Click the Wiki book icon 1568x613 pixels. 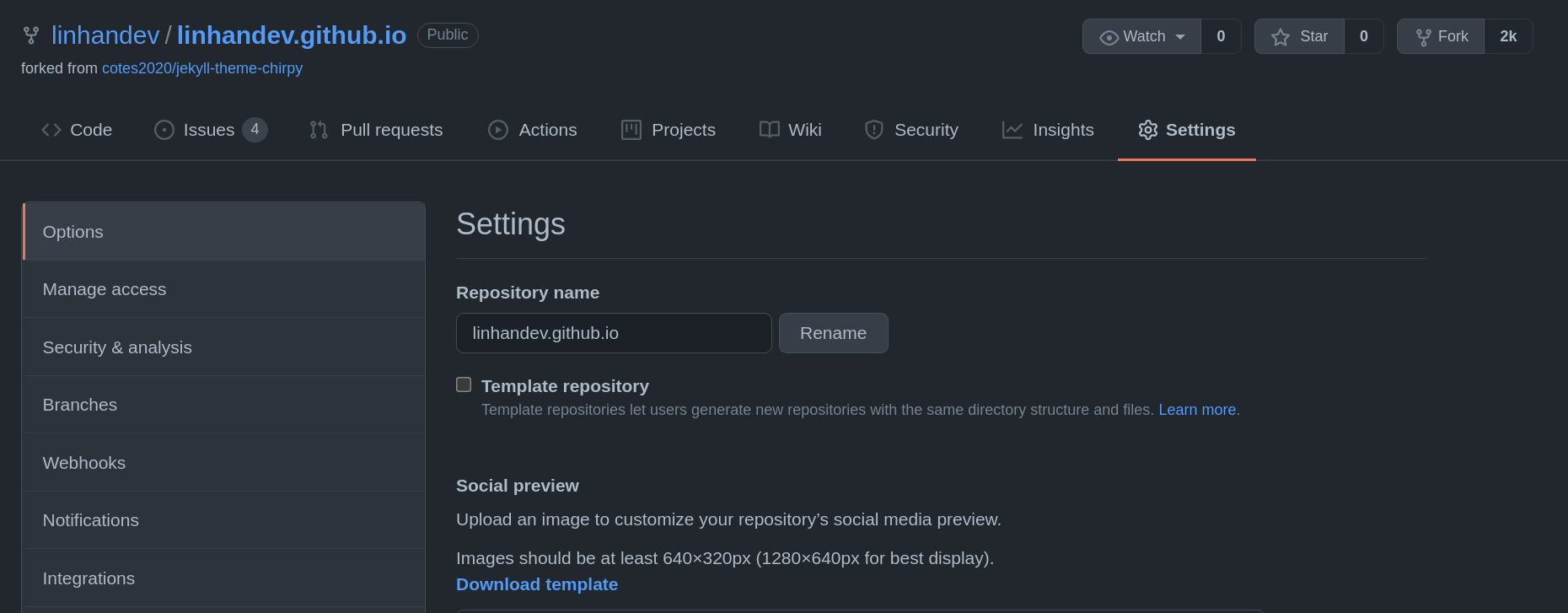coord(769,130)
